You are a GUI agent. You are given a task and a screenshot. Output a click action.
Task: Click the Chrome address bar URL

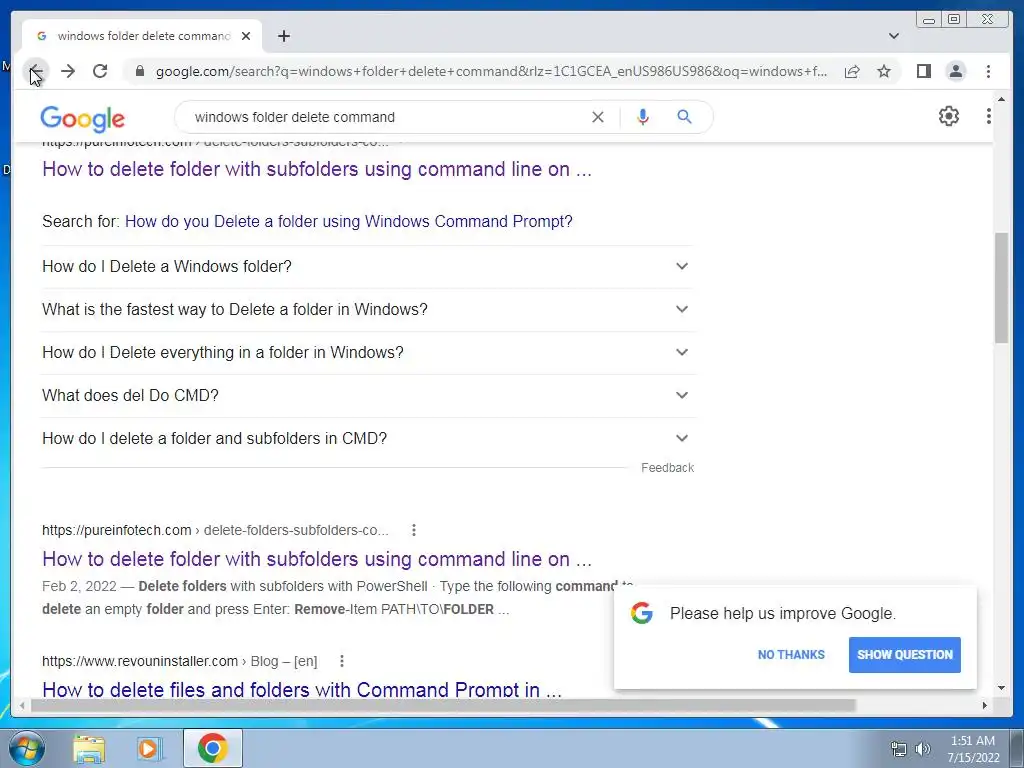(x=491, y=71)
